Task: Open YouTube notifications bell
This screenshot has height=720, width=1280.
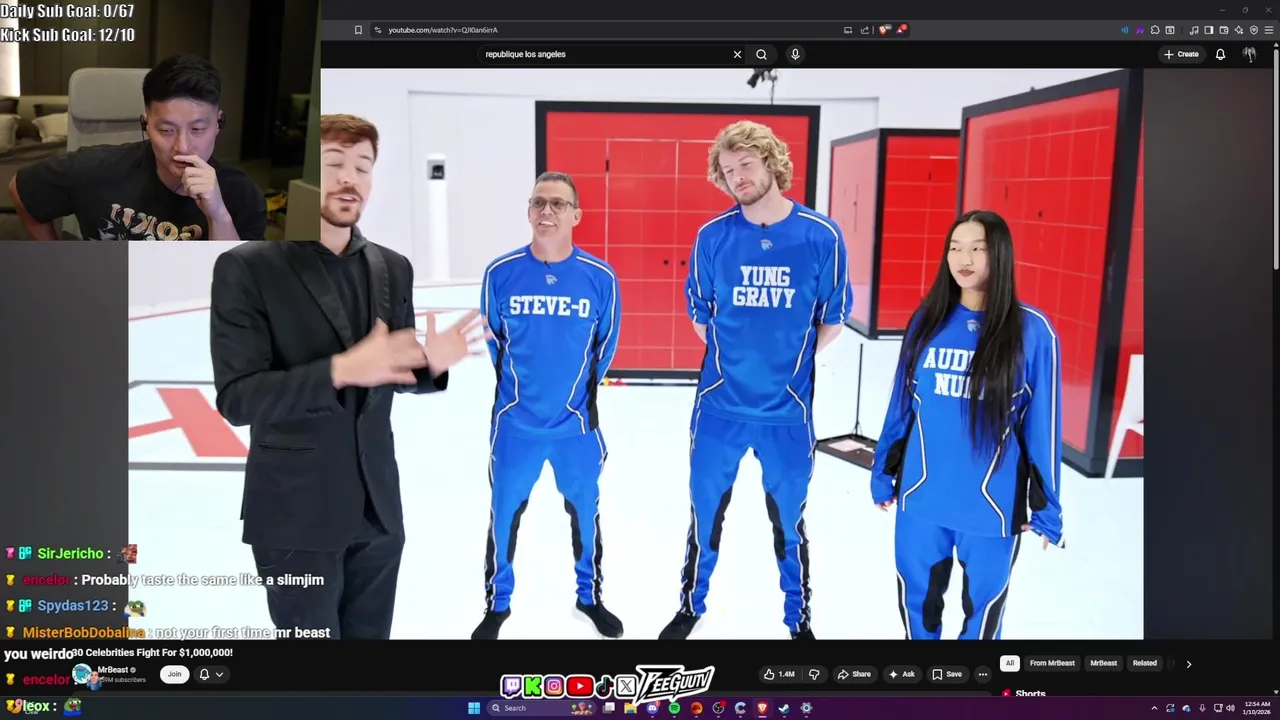Action: 1220,54
